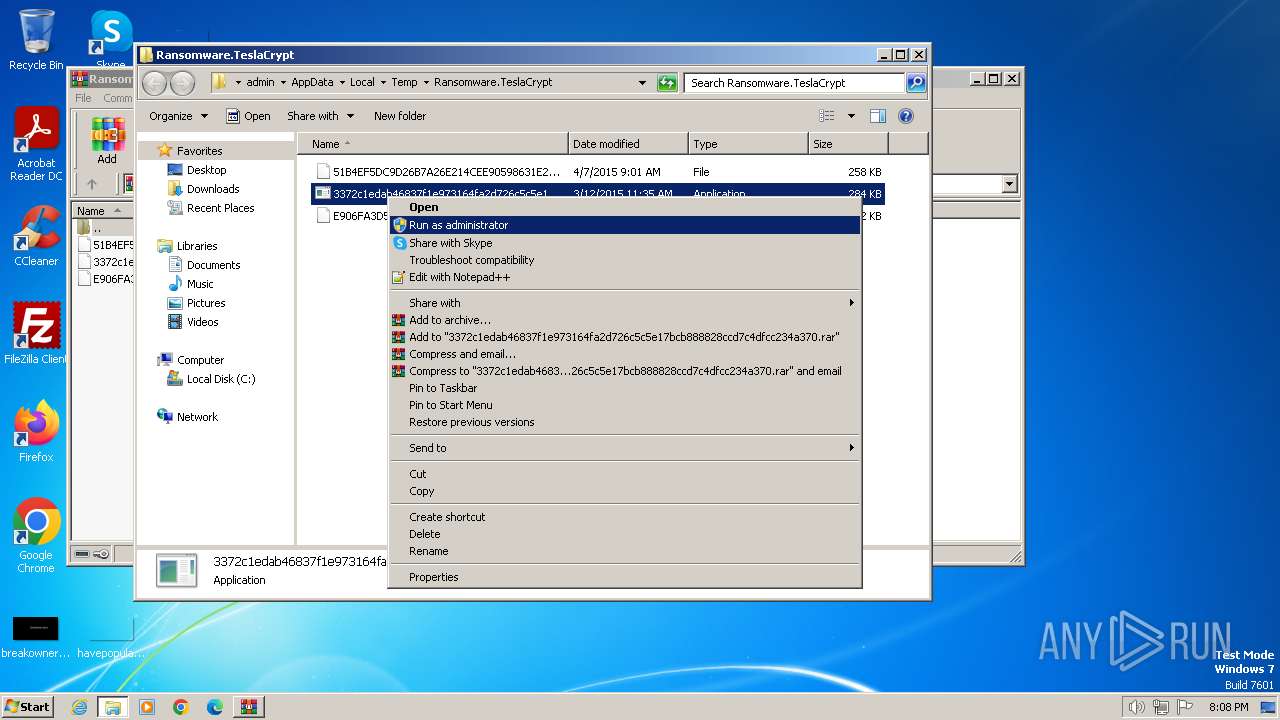The image size is (1280, 720).
Task: Select Favorites in the navigation pane
Action: [190, 151]
